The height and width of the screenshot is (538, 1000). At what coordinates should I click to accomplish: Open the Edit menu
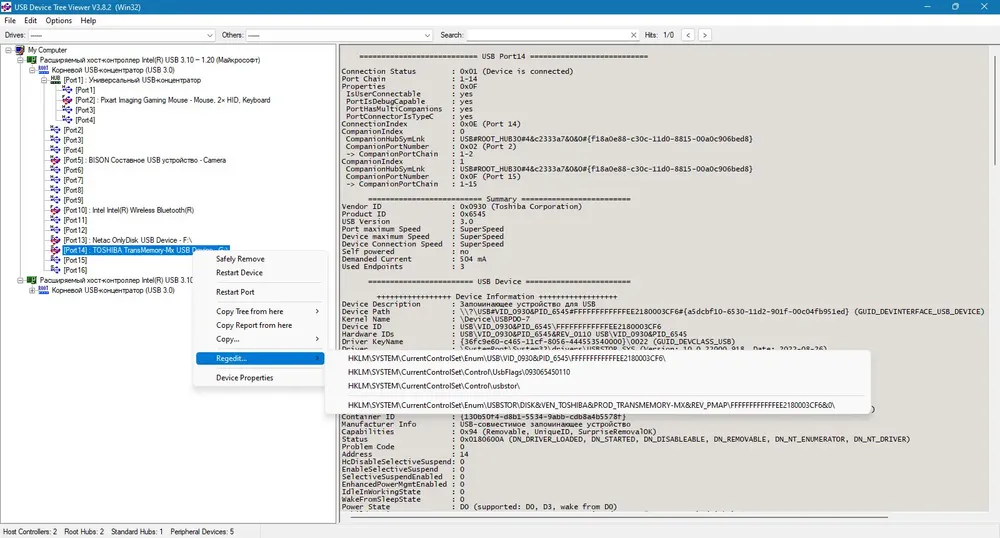31,20
